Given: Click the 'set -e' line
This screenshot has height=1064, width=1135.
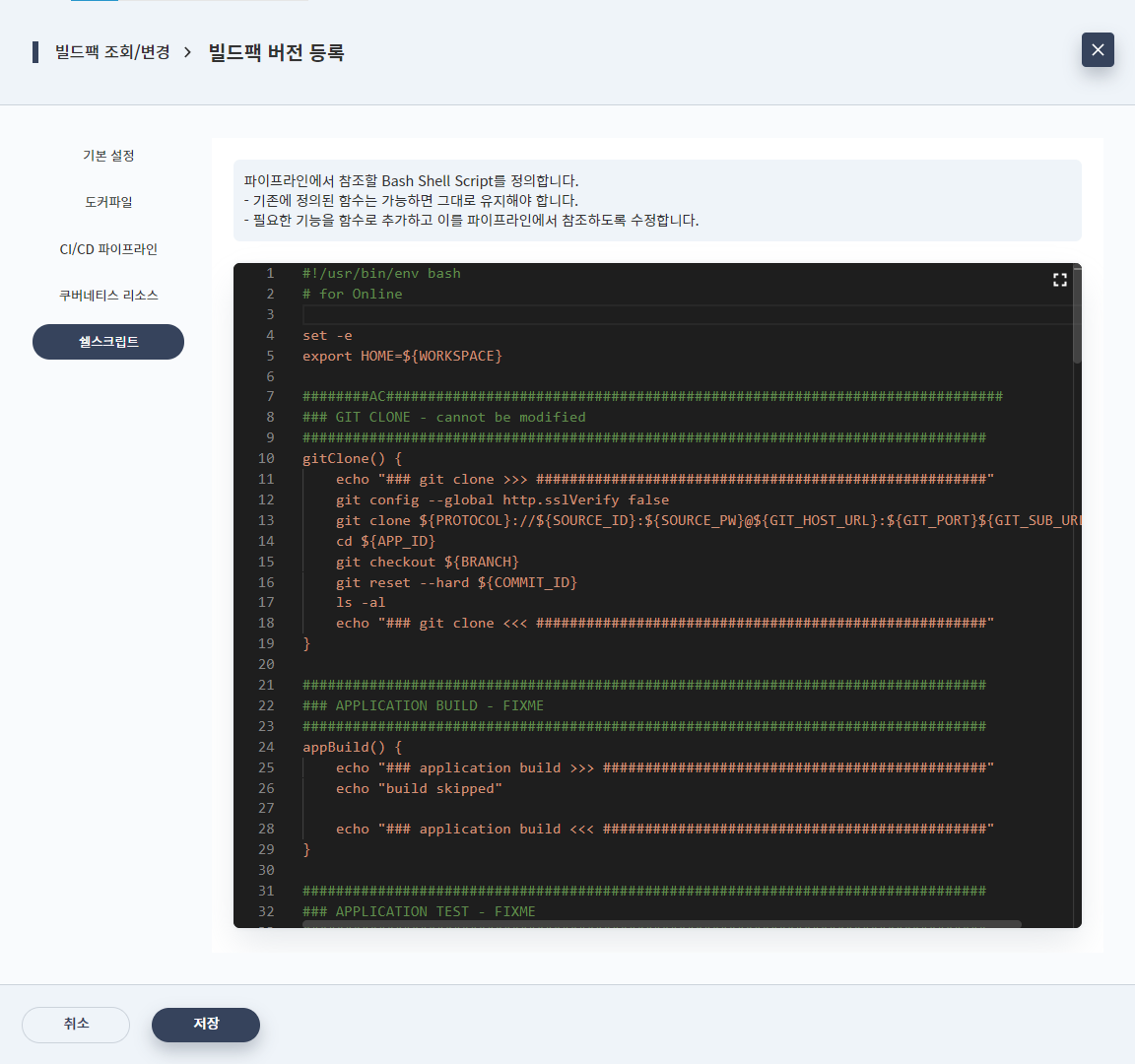Looking at the screenshot, I should coord(327,335).
